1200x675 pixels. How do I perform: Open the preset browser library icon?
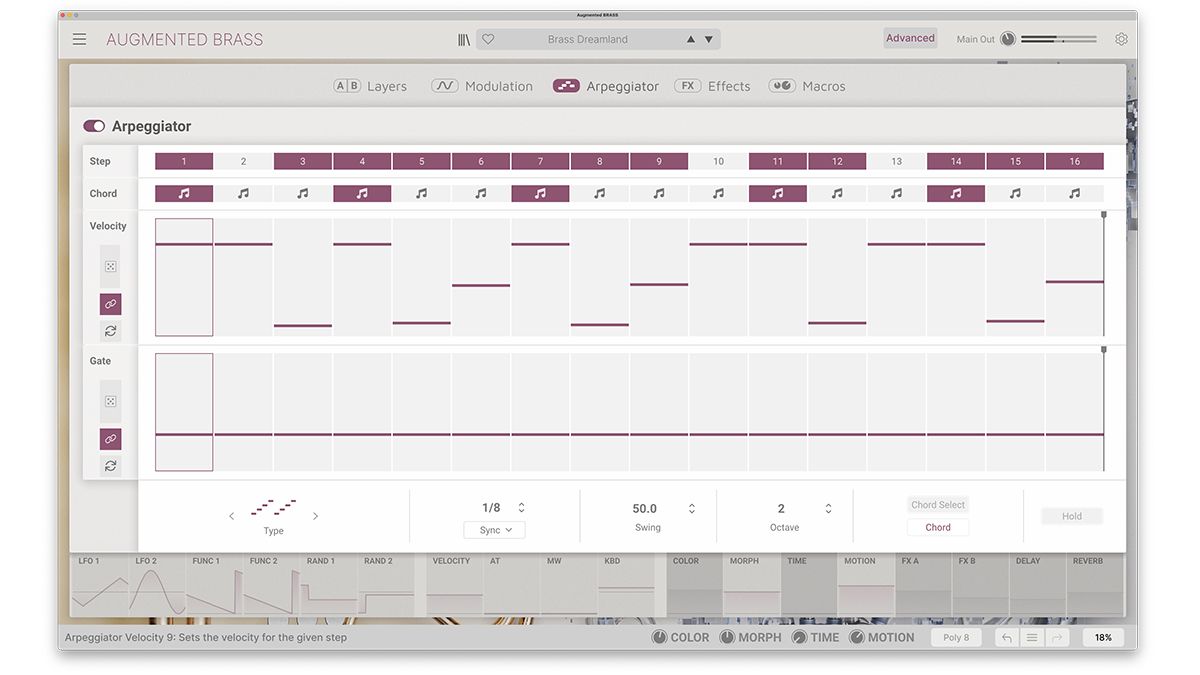point(464,39)
